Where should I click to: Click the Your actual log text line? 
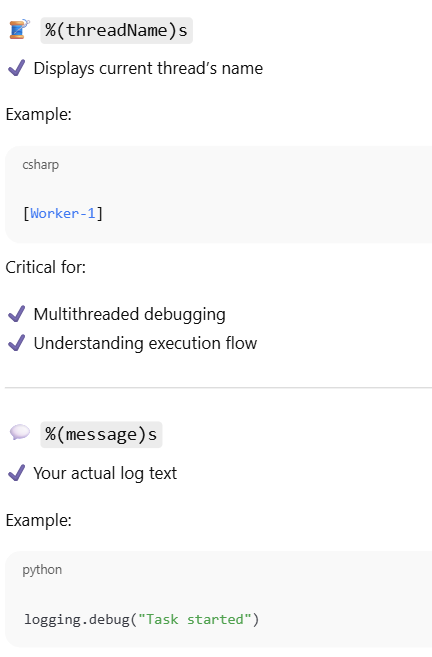tap(105, 473)
